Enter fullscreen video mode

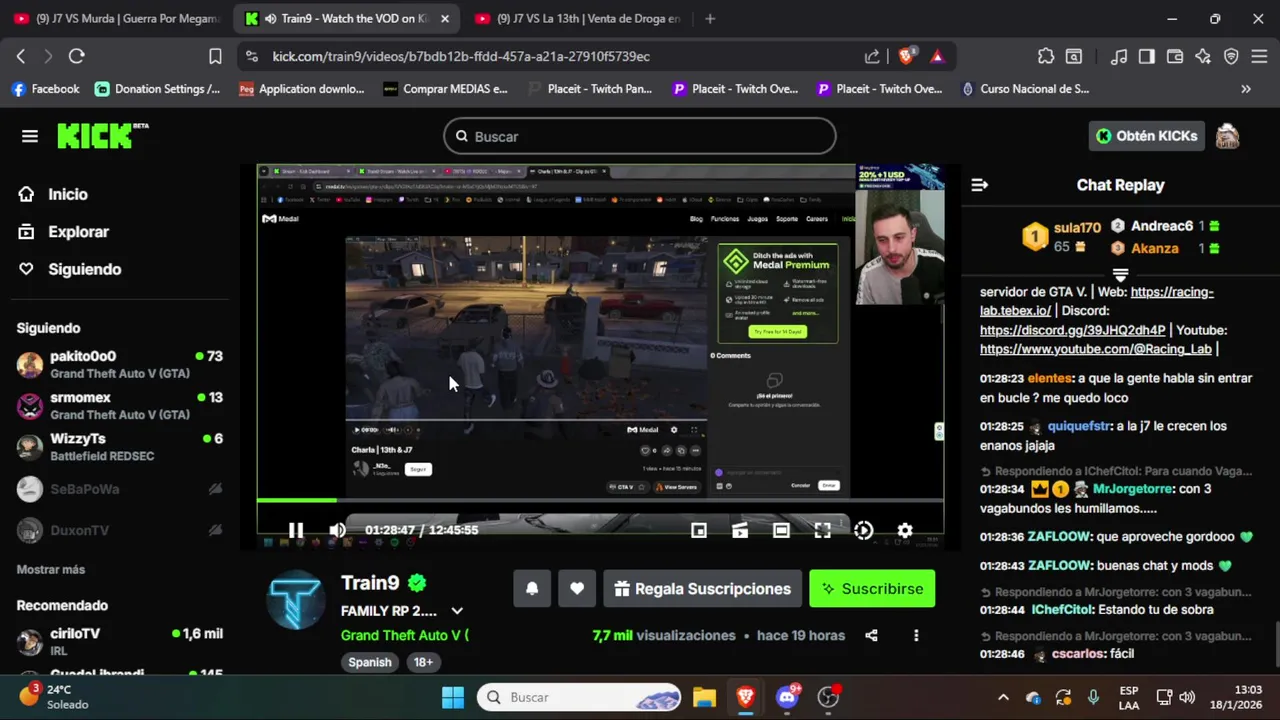point(822,530)
